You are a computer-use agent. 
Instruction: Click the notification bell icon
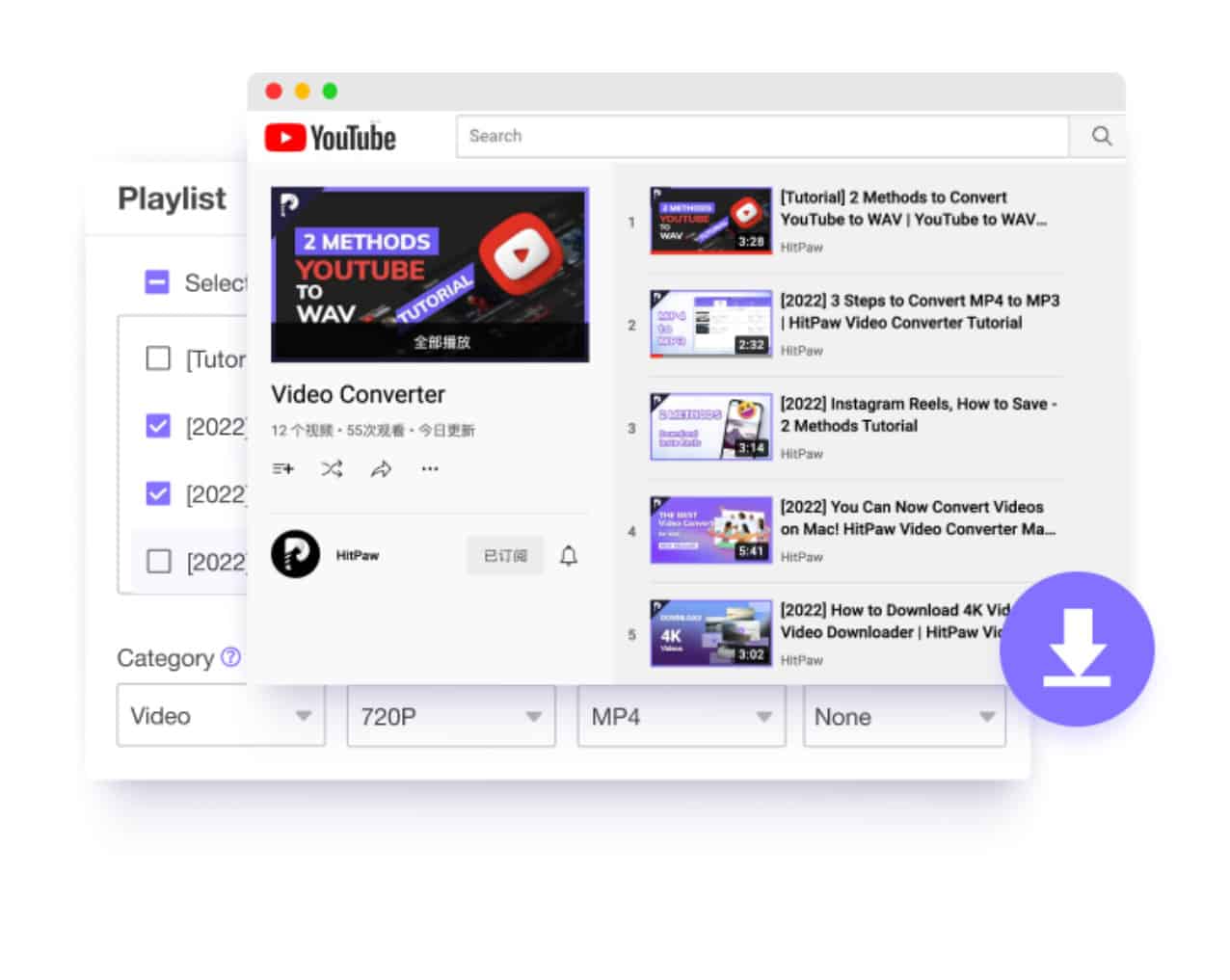569,556
